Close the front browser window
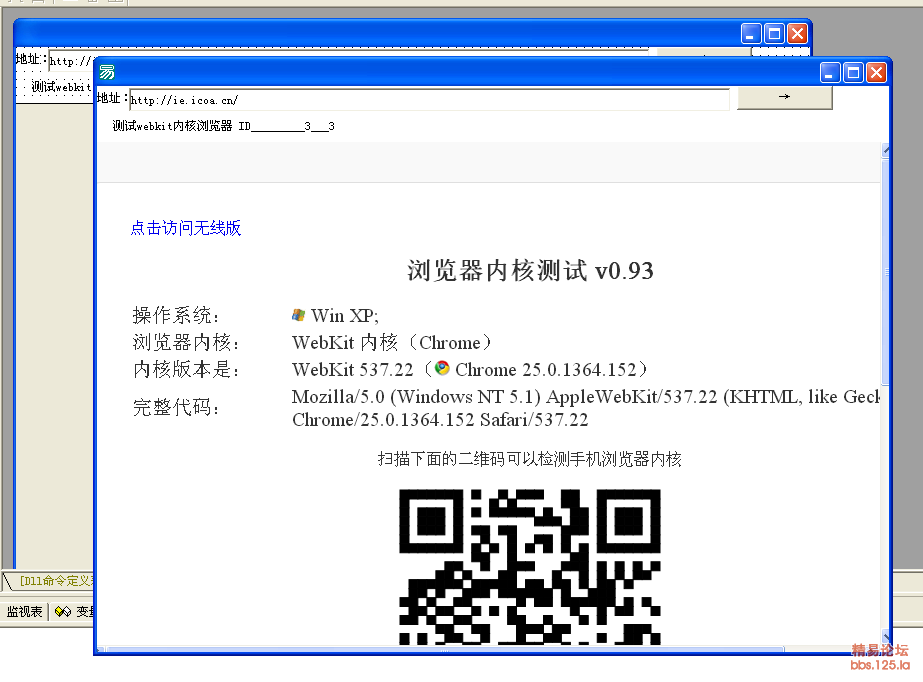The width and height of the screenshot is (923, 682). [x=876, y=73]
